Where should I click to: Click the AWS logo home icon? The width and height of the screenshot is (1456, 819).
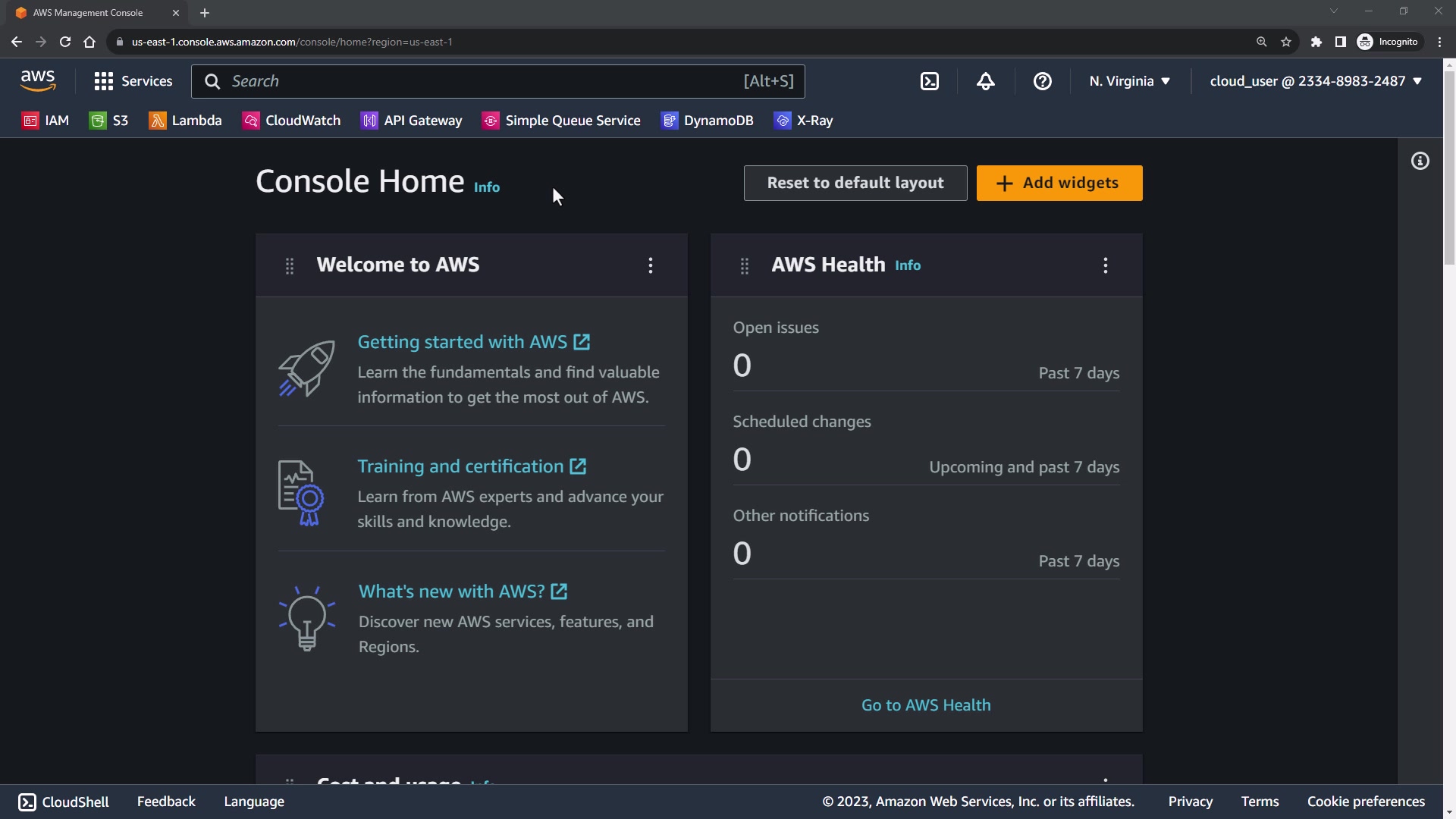pyautogui.click(x=38, y=80)
